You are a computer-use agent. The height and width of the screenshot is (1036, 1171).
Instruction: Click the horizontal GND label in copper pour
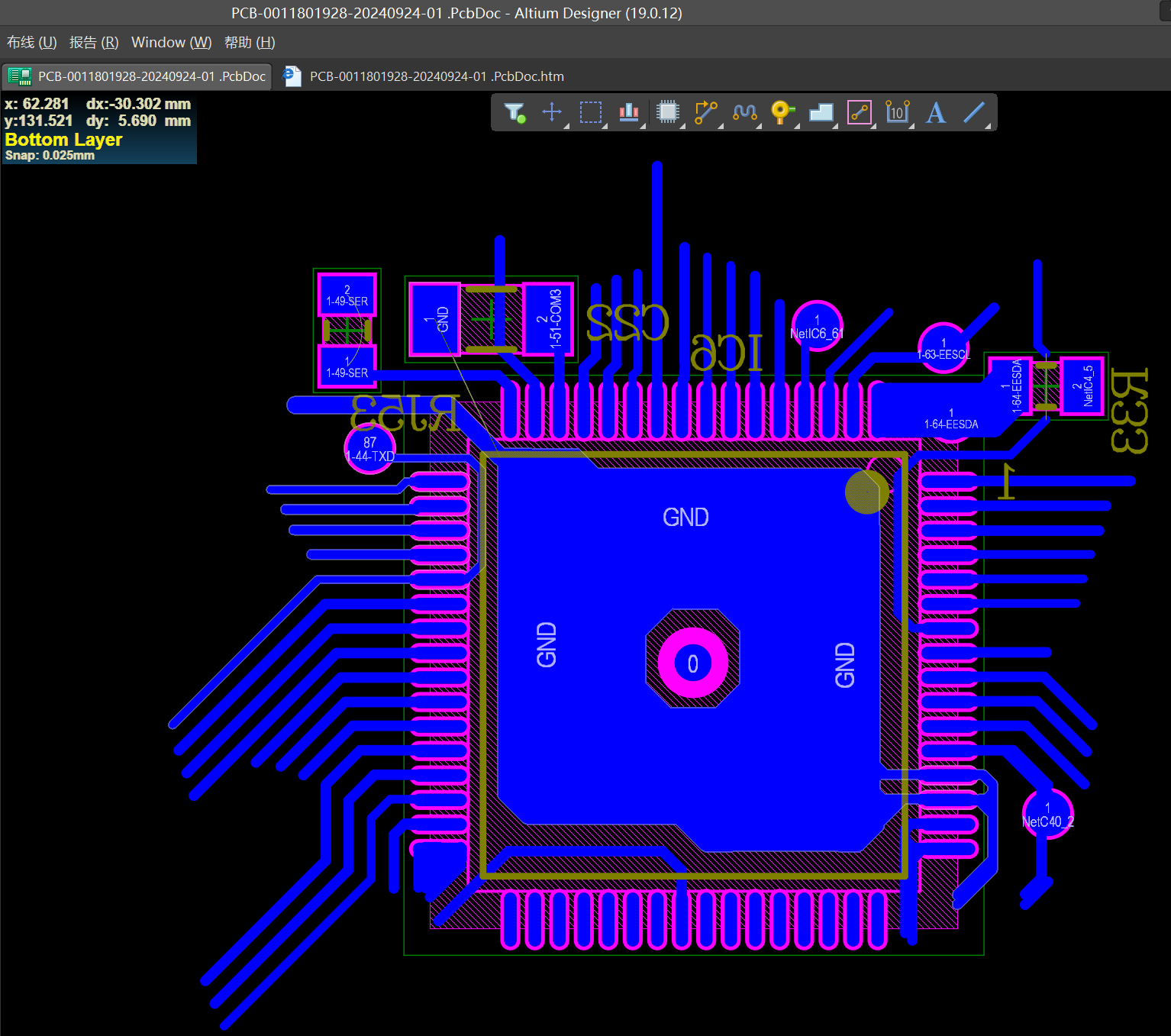click(686, 518)
